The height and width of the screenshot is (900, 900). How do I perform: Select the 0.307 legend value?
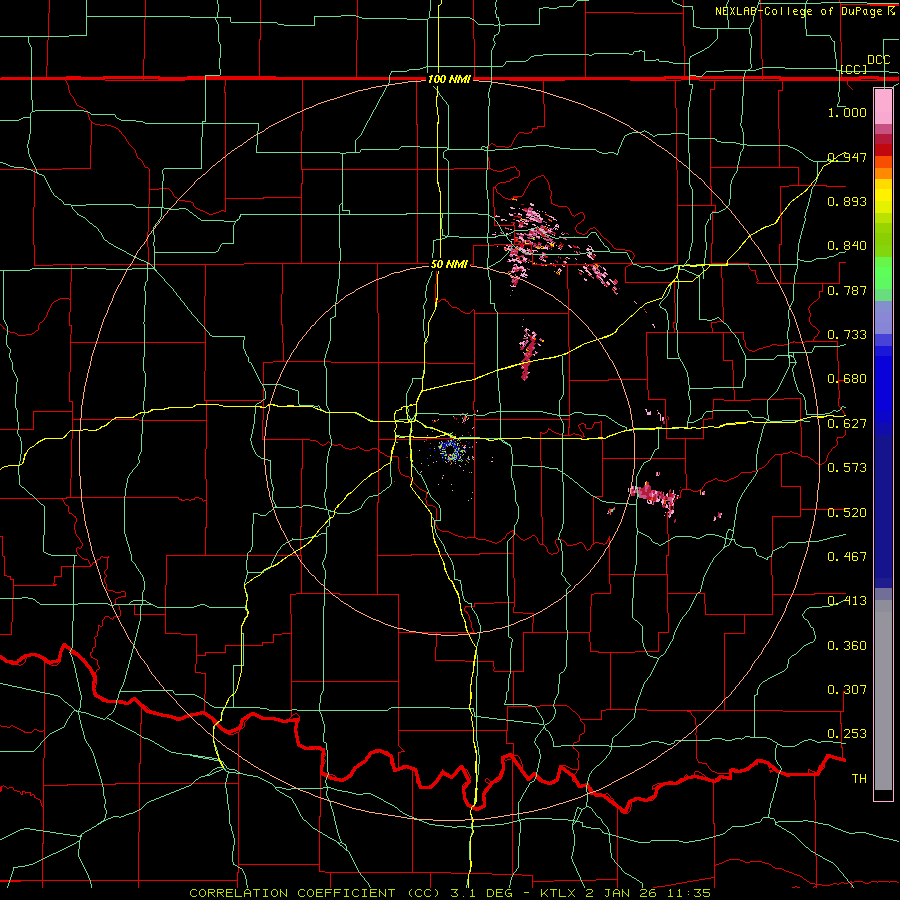point(847,690)
